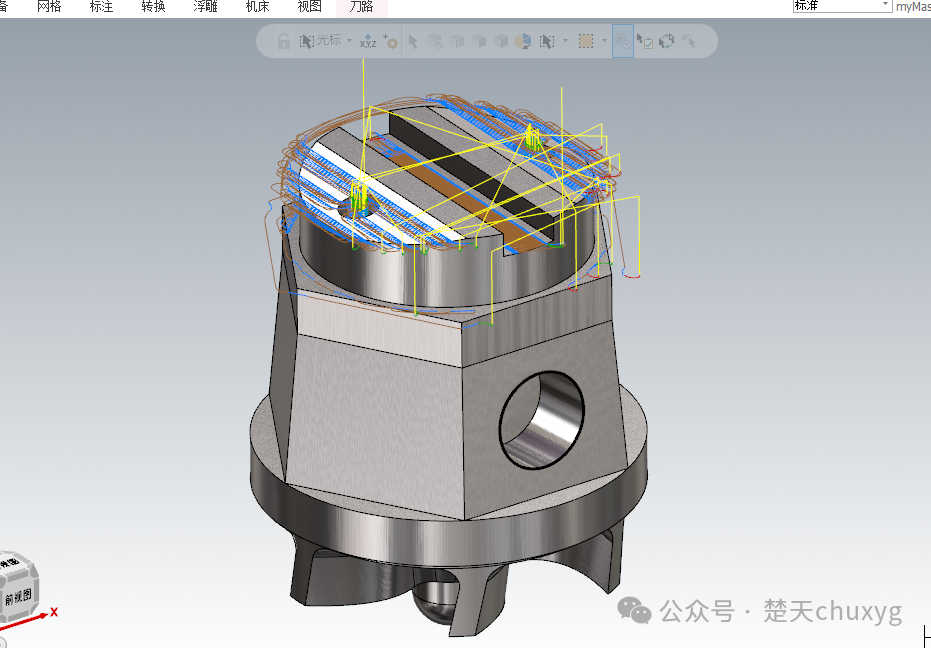Click the colored back-face selection cube icon
The height and width of the screenshot is (648, 931).
pyautogui.click(x=523, y=41)
